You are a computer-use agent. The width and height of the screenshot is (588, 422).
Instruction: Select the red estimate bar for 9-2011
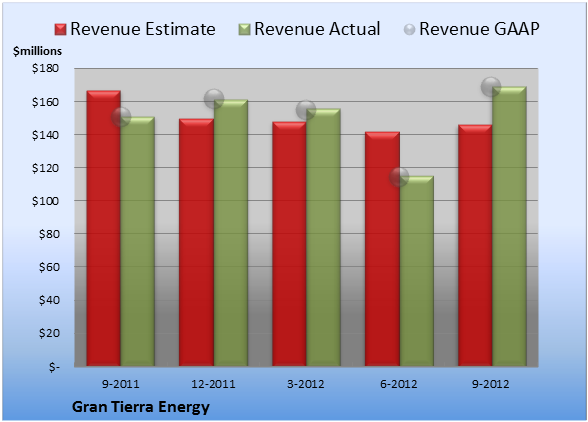[104, 228]
